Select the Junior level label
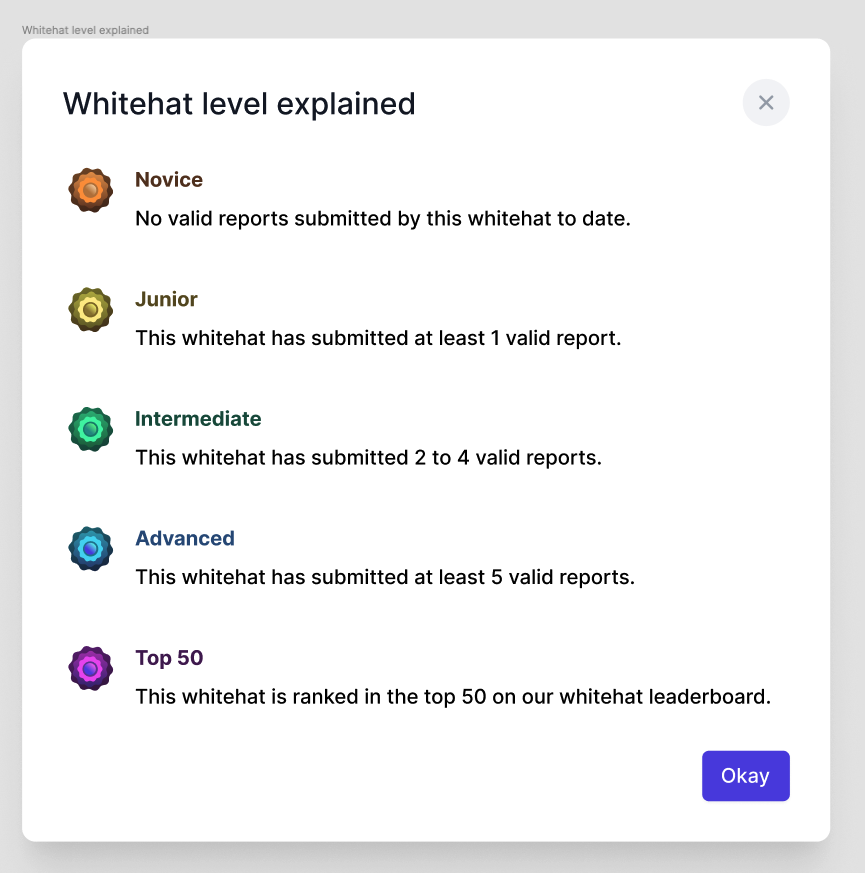 (x=166, y=299)
